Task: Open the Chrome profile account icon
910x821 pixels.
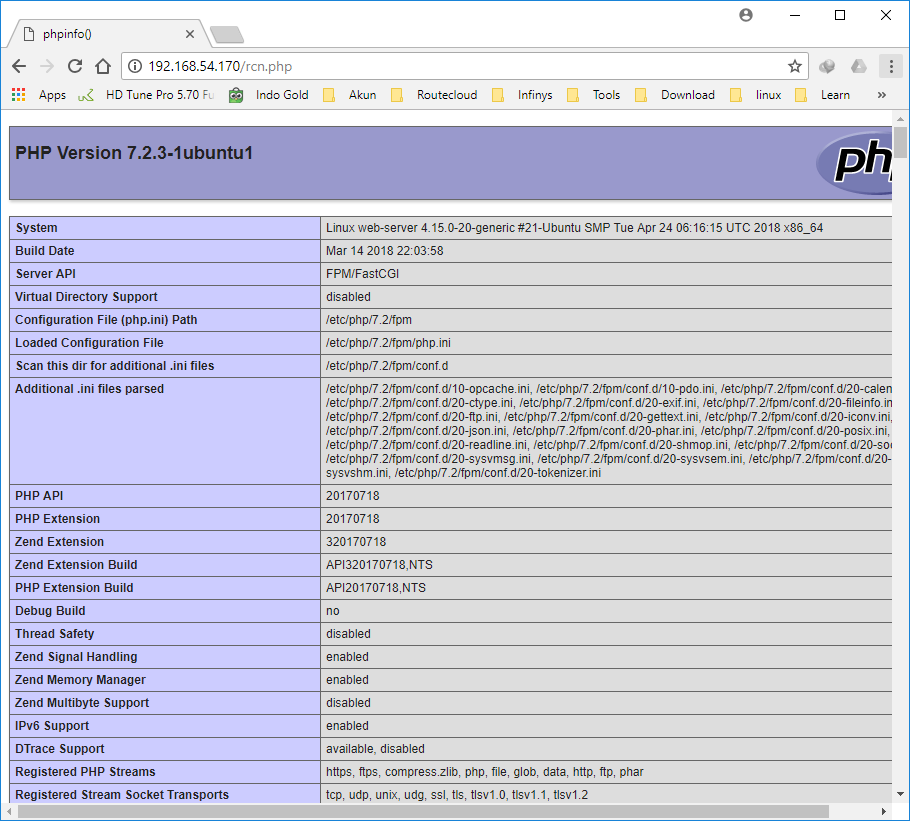Action: [x=746, y=15]
